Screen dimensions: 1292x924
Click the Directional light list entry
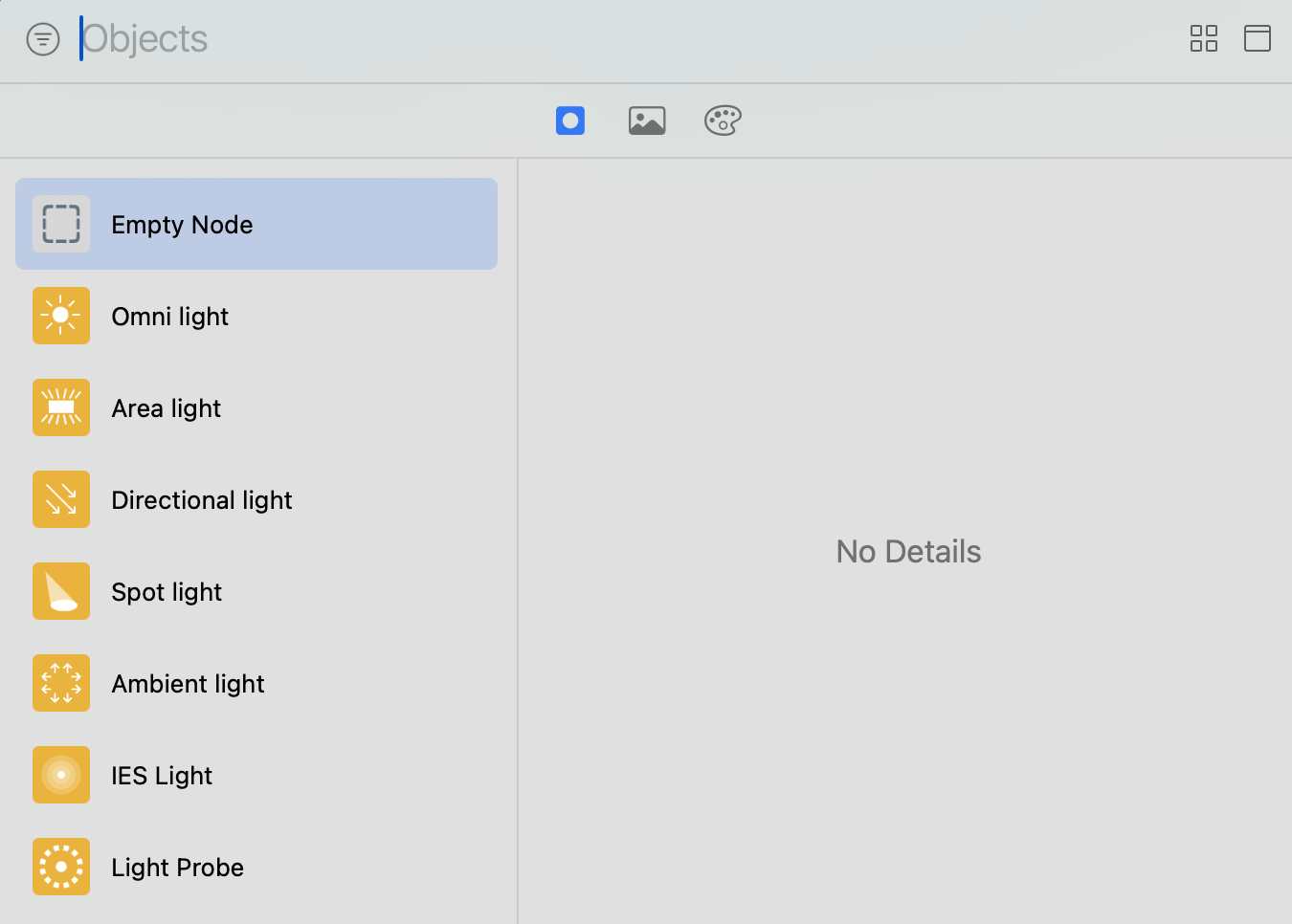pos(202,500)
